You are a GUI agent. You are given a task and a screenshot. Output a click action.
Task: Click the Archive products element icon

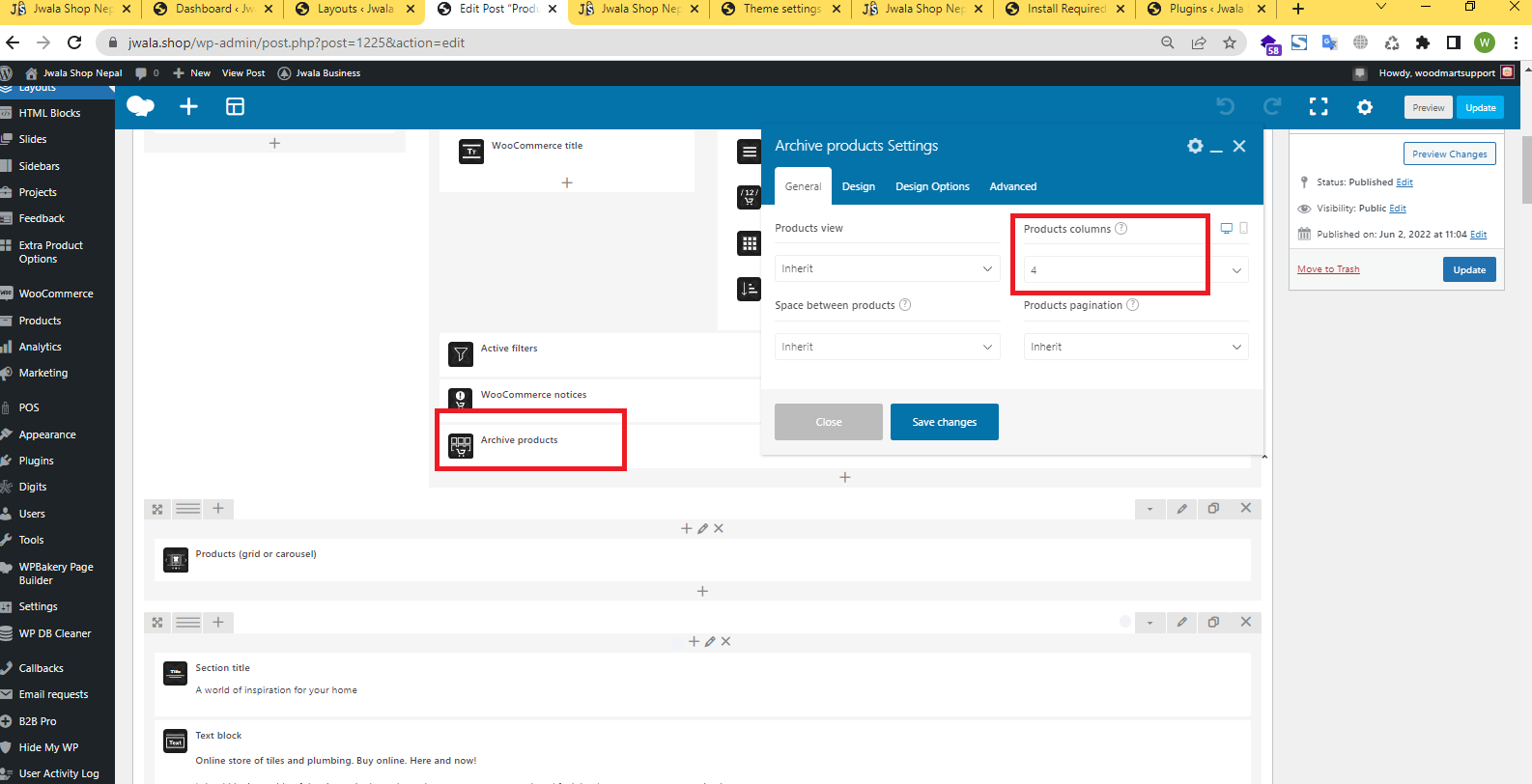coord(461,446)
